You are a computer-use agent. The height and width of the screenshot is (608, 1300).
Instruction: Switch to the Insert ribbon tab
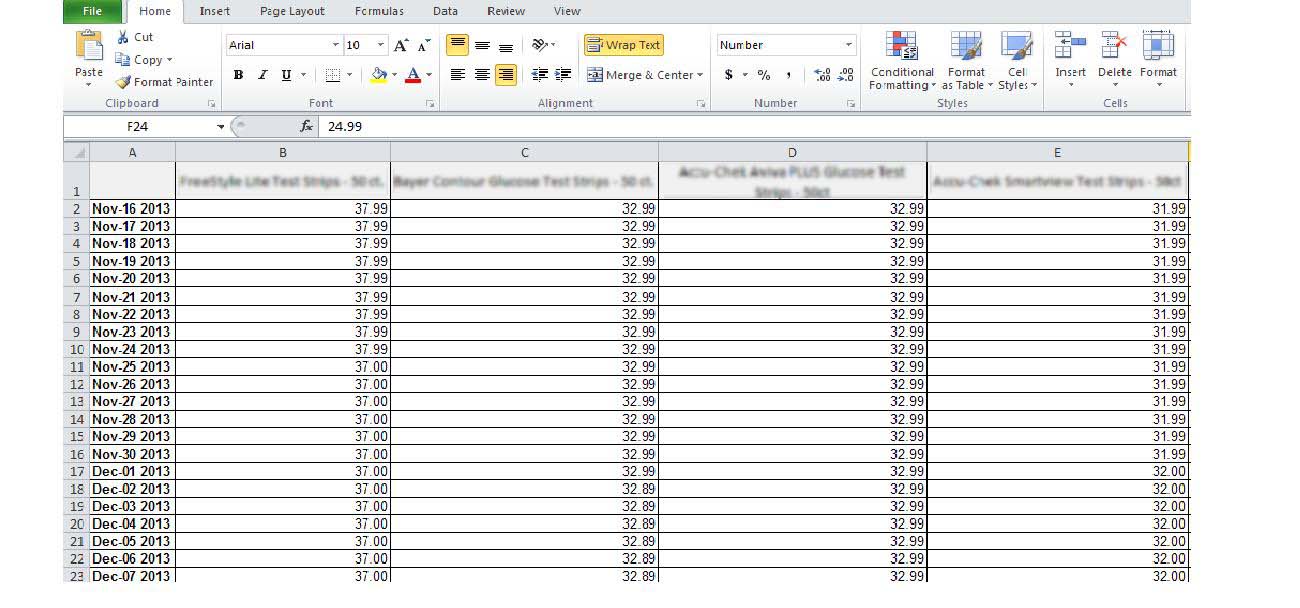(x=214, y=11)
